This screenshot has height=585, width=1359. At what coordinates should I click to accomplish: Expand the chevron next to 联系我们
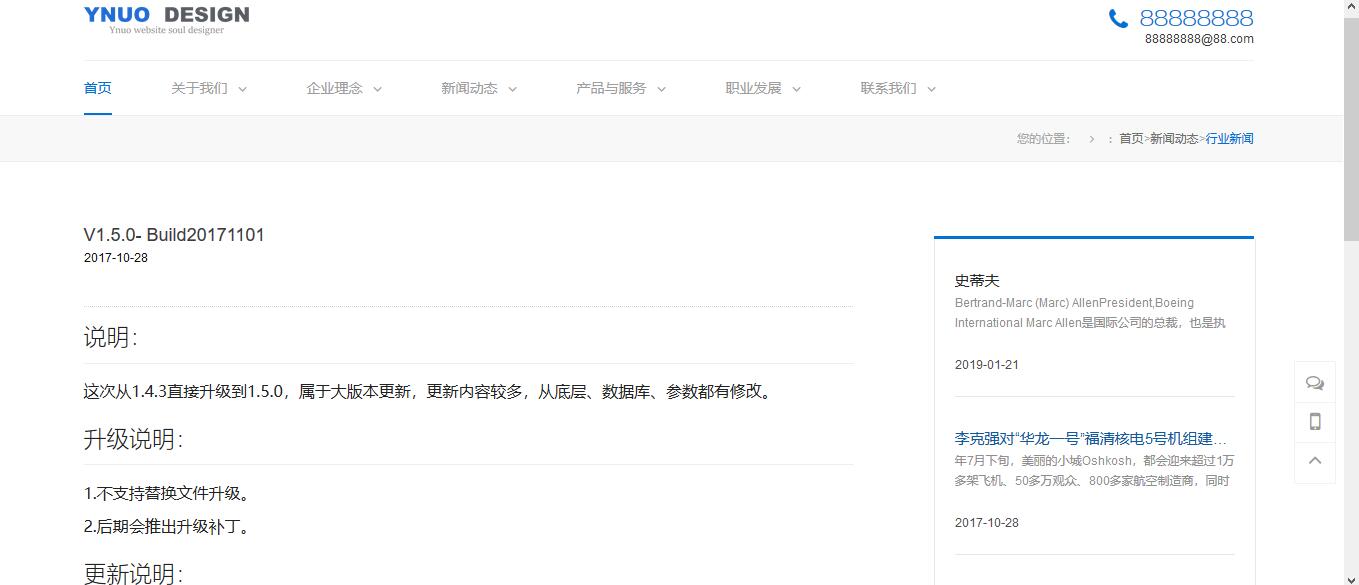931,89
